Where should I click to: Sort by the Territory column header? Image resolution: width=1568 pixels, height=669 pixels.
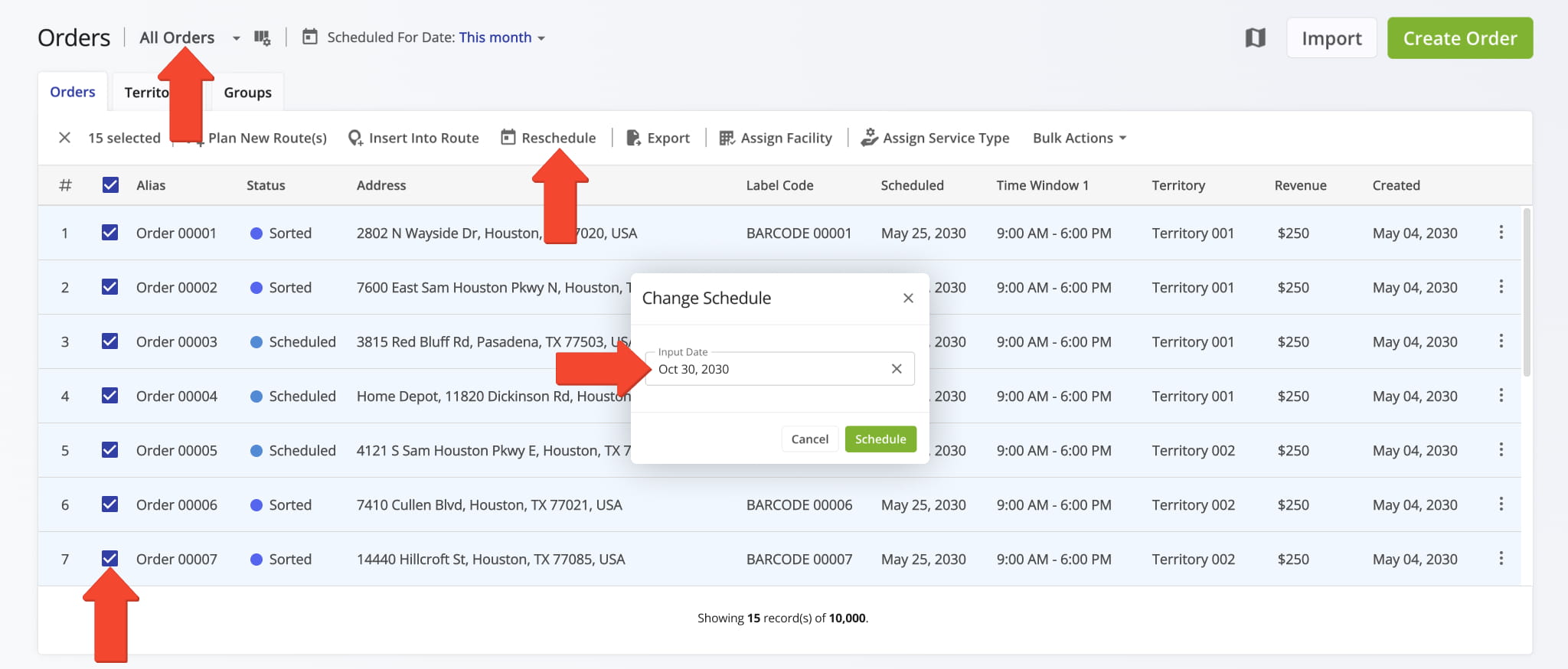point(1178,185)
